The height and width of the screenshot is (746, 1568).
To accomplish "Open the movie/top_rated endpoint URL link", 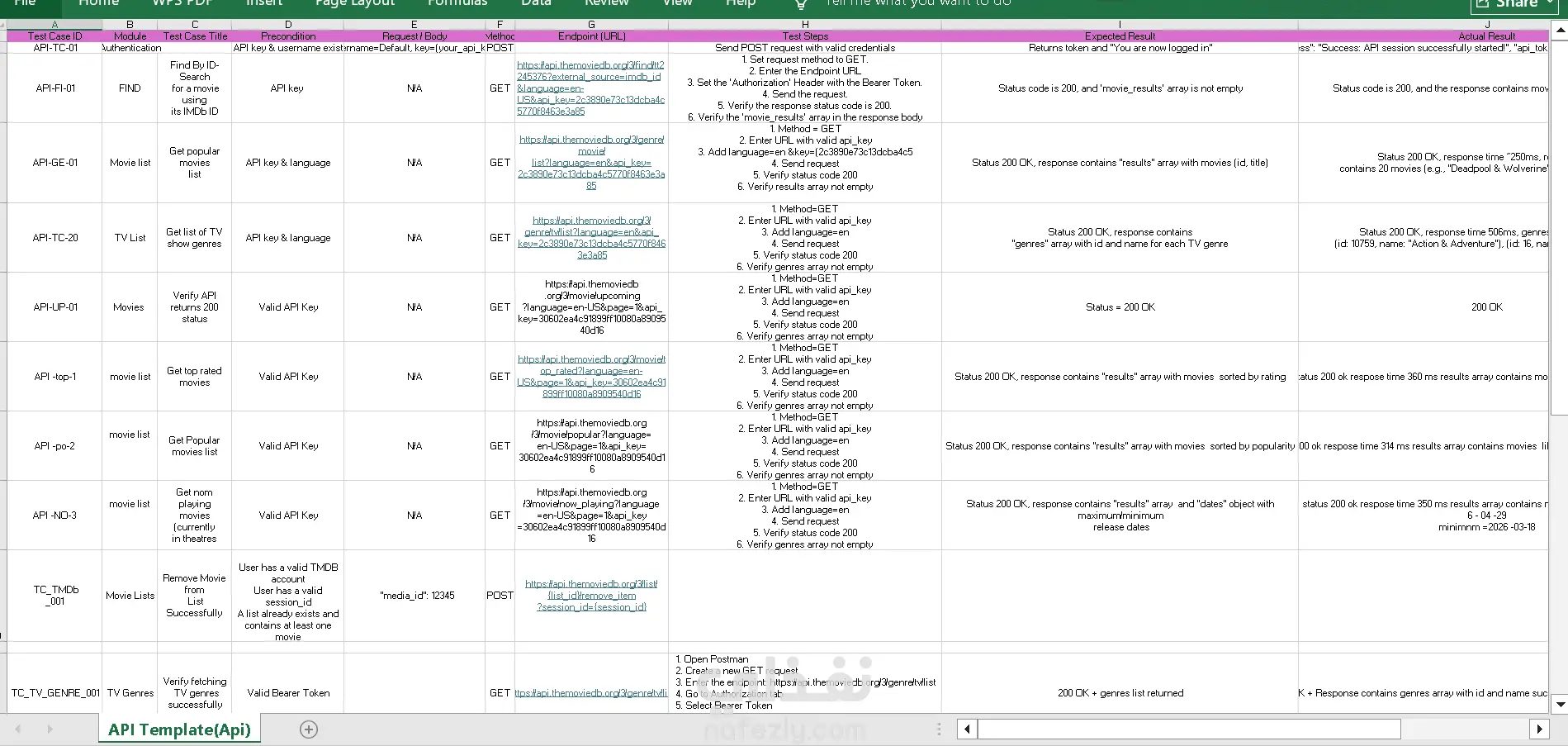I will pyautogui.click(x=591, y=377).
